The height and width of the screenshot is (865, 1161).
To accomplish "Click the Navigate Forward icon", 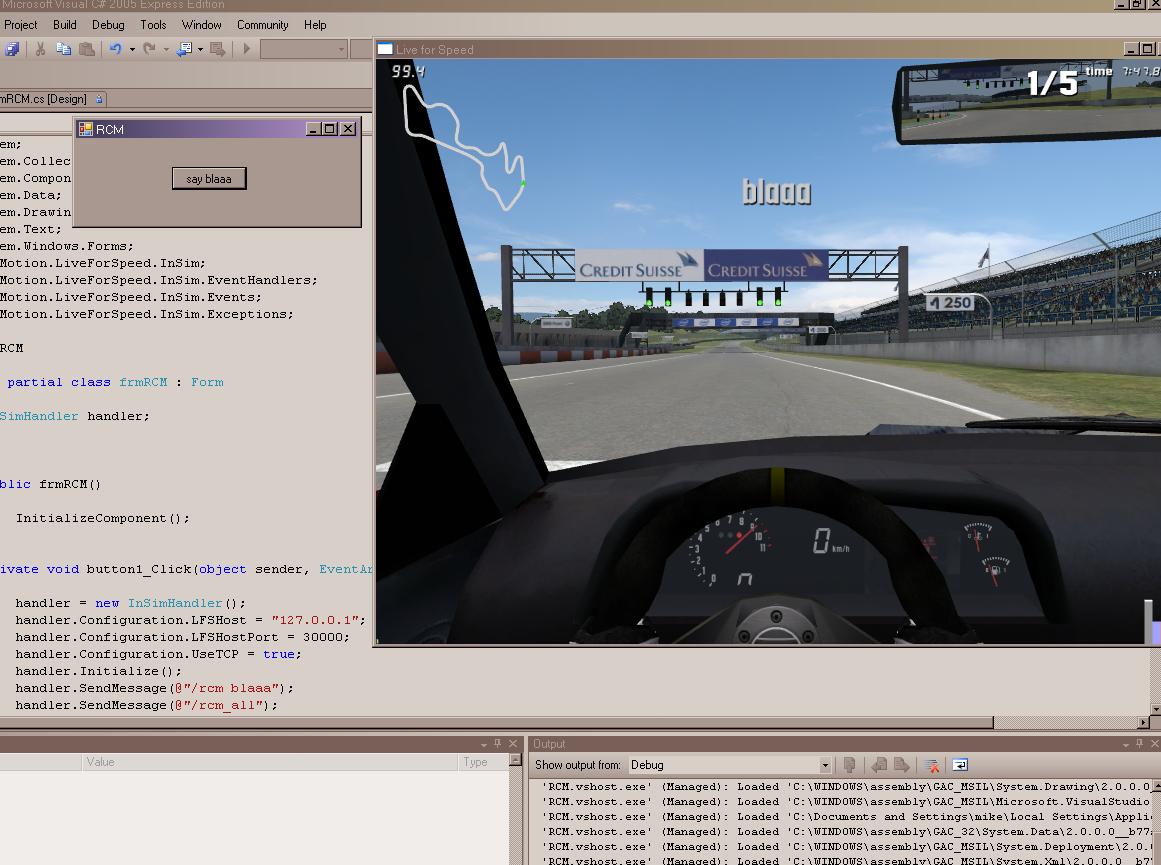I will pos(217,50).
